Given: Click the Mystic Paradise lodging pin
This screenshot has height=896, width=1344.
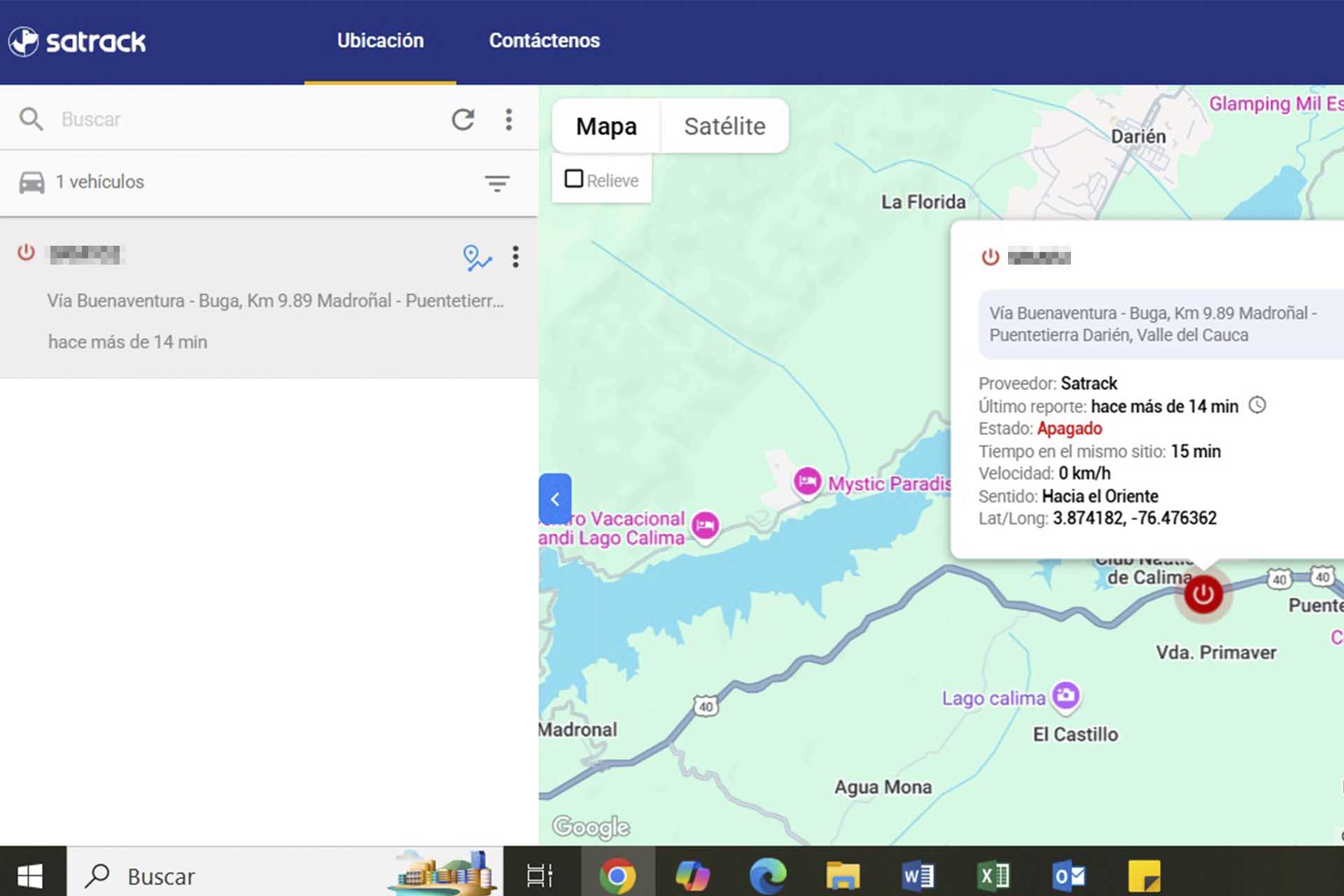Looking at the screenshot, I should (x=807, y=482).
